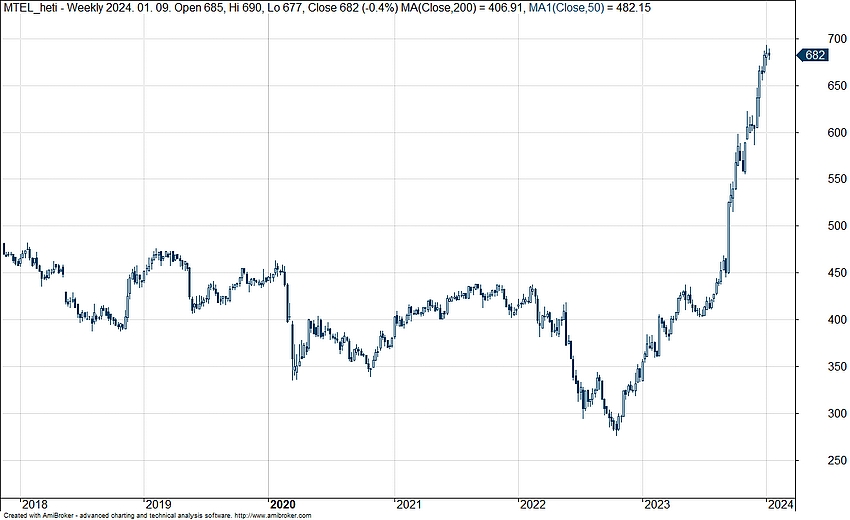Click the 2018 year label on time axis

tap(34, 505)
